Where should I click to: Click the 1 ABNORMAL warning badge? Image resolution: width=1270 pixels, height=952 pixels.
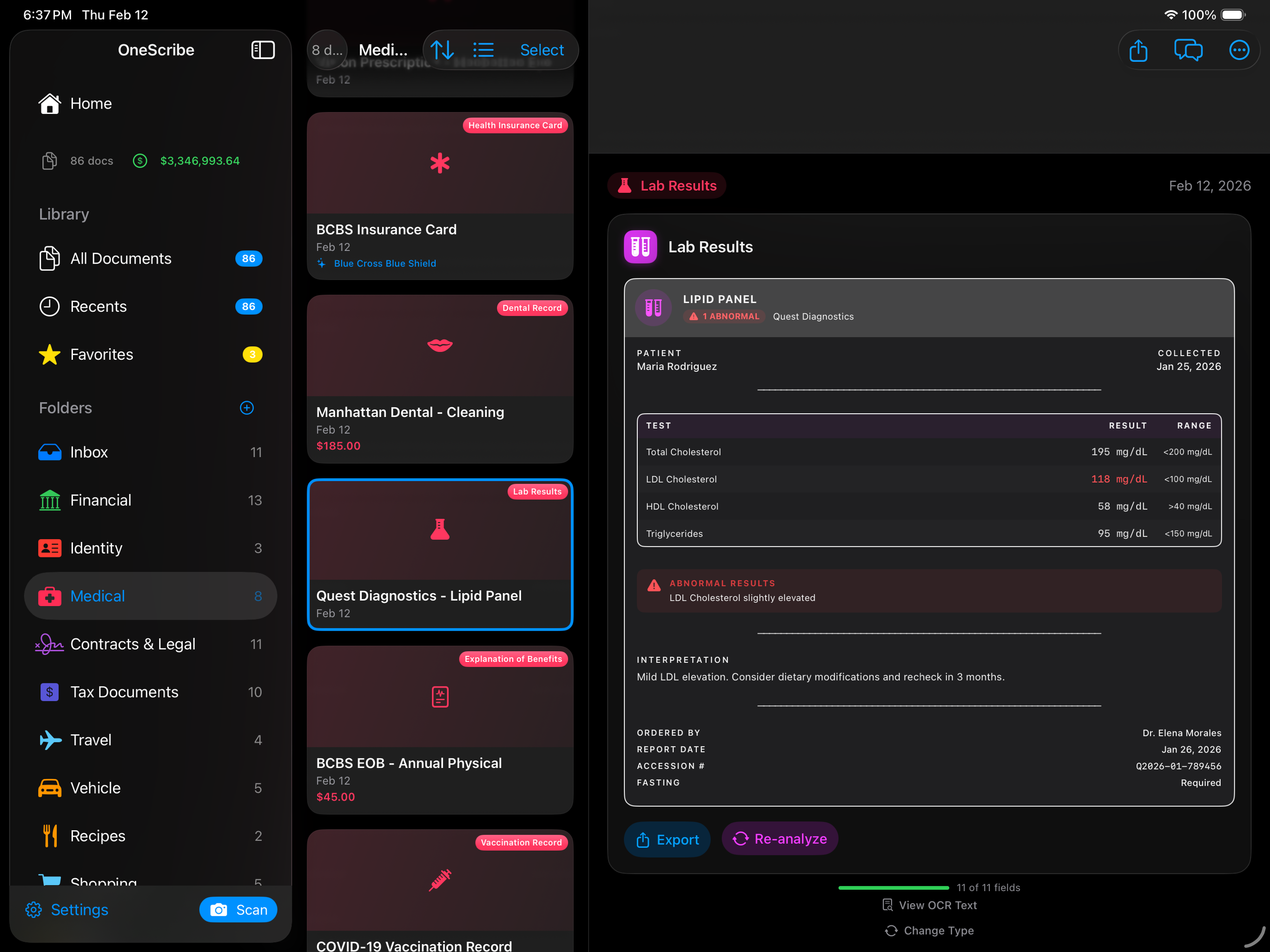(x=724, y=317)
